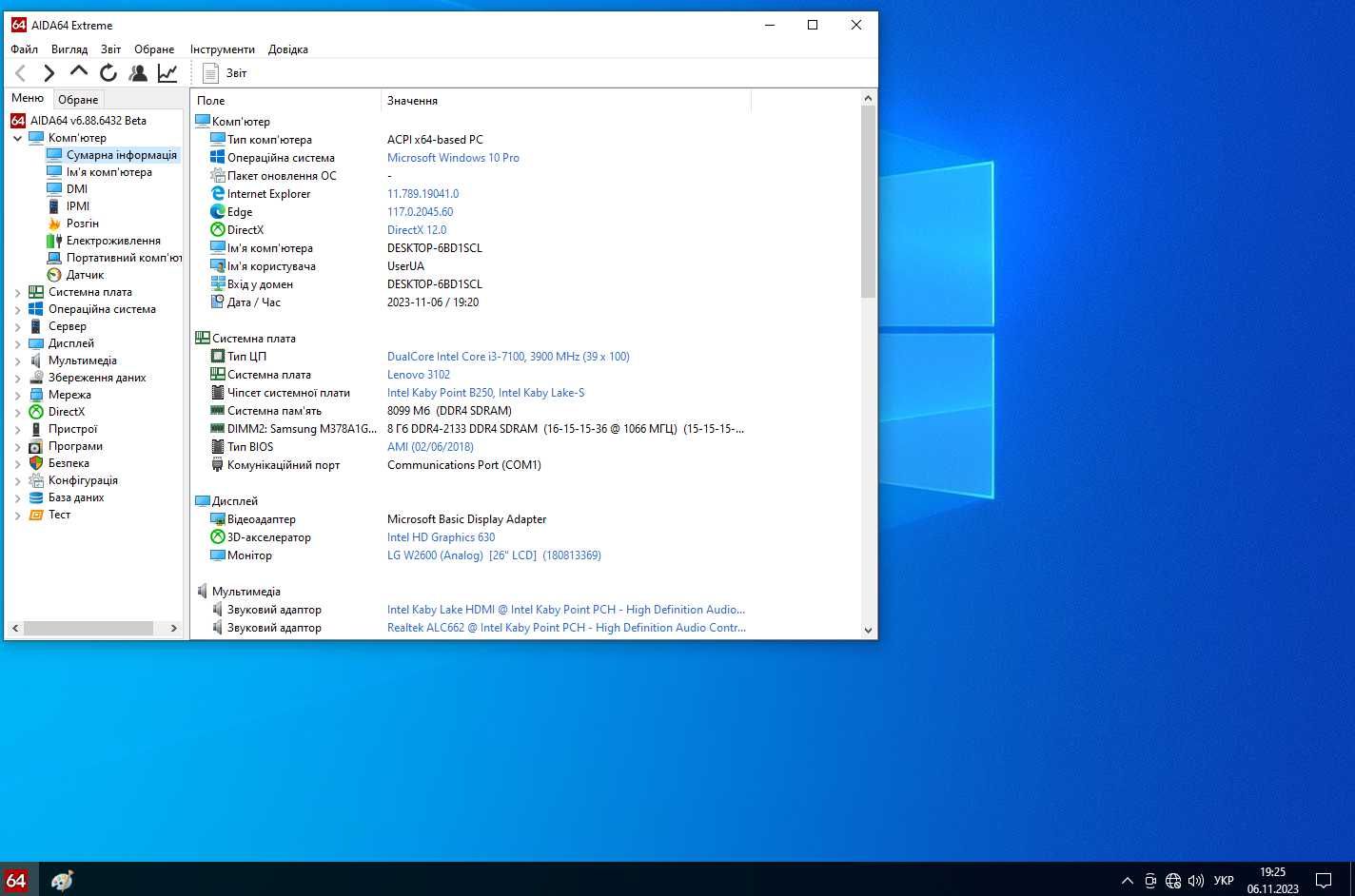Click the Значення column header

point(566,100)
